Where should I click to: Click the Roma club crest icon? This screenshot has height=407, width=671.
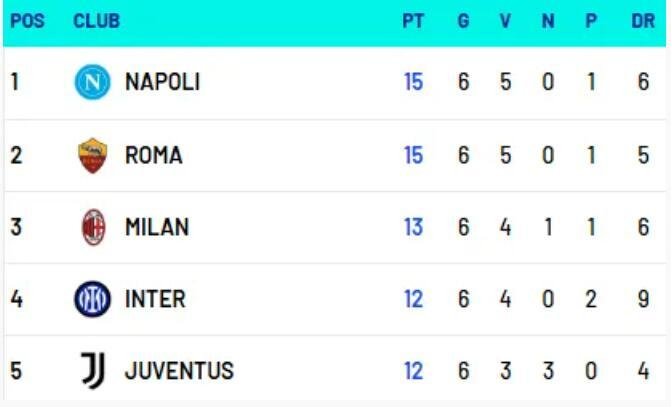pyautogui.click(x=93, y=155)
